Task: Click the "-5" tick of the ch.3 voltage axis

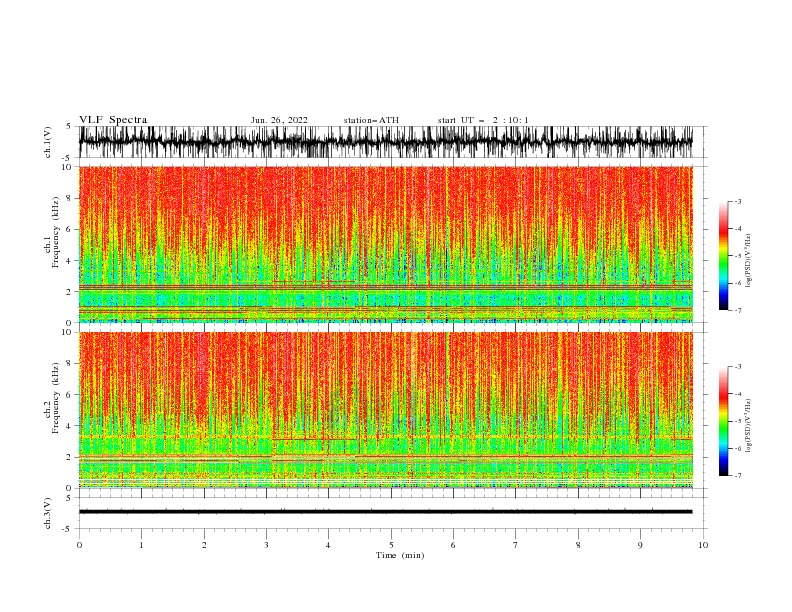Action: click(x=68, y=529)
